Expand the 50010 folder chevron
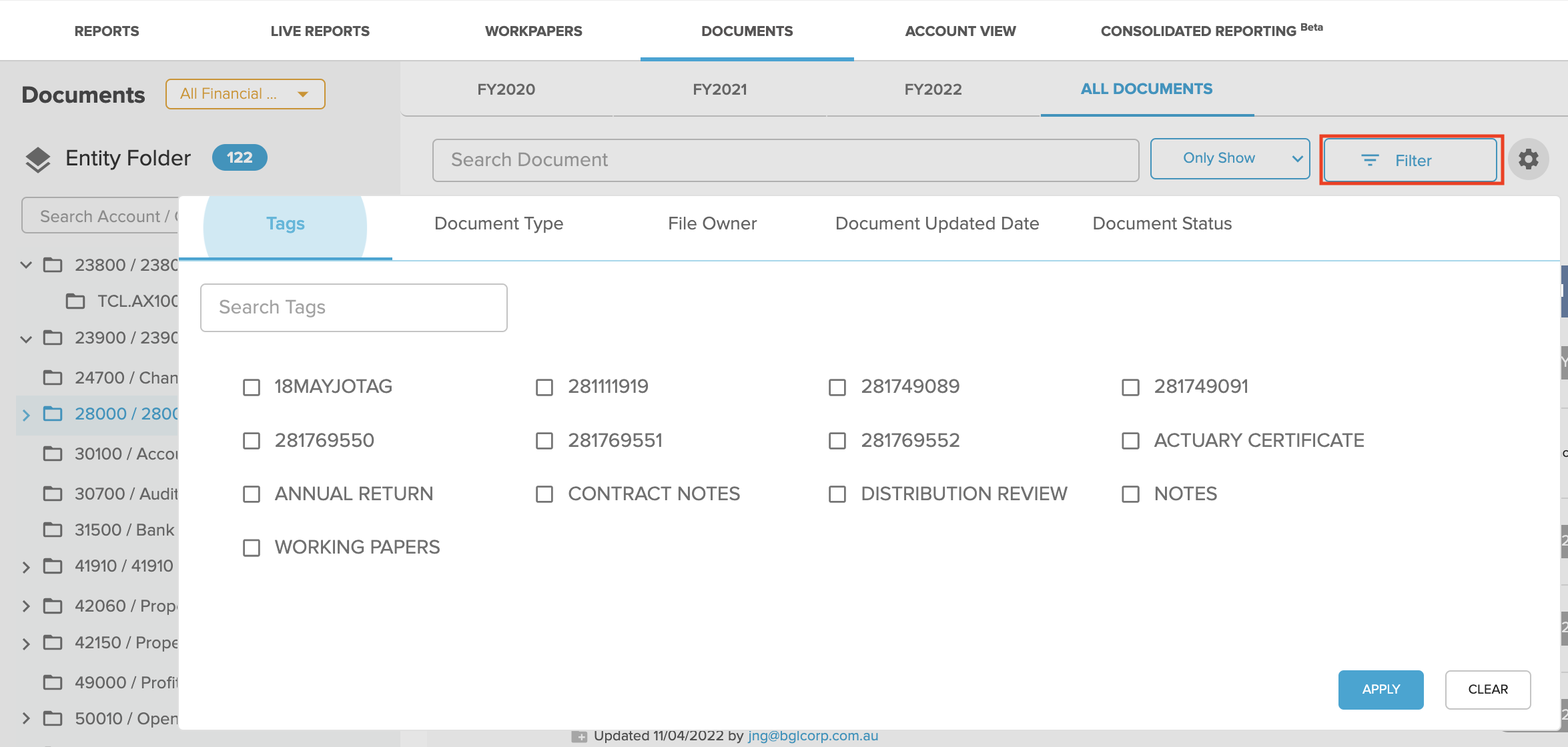Viewport: 1568px width, 747px height. [26, 718]
